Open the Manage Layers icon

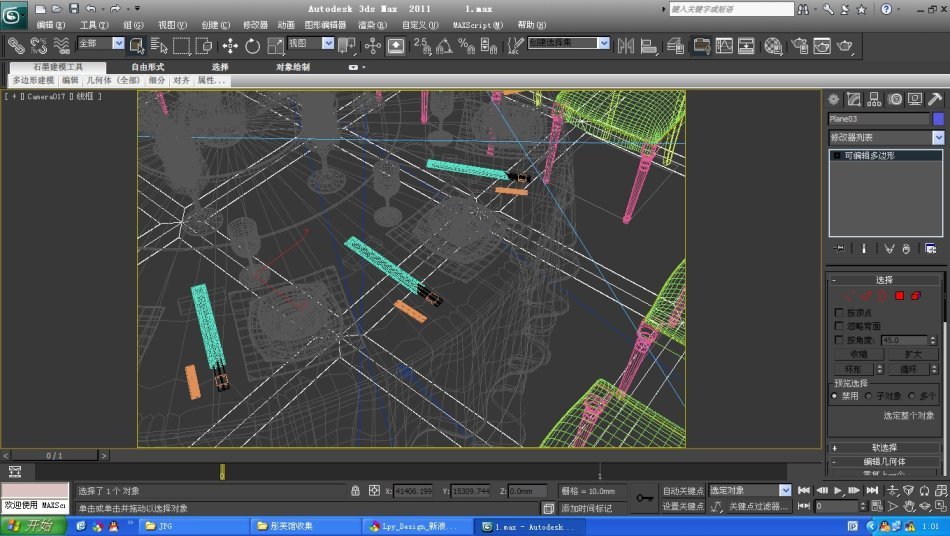coord(676,45)
